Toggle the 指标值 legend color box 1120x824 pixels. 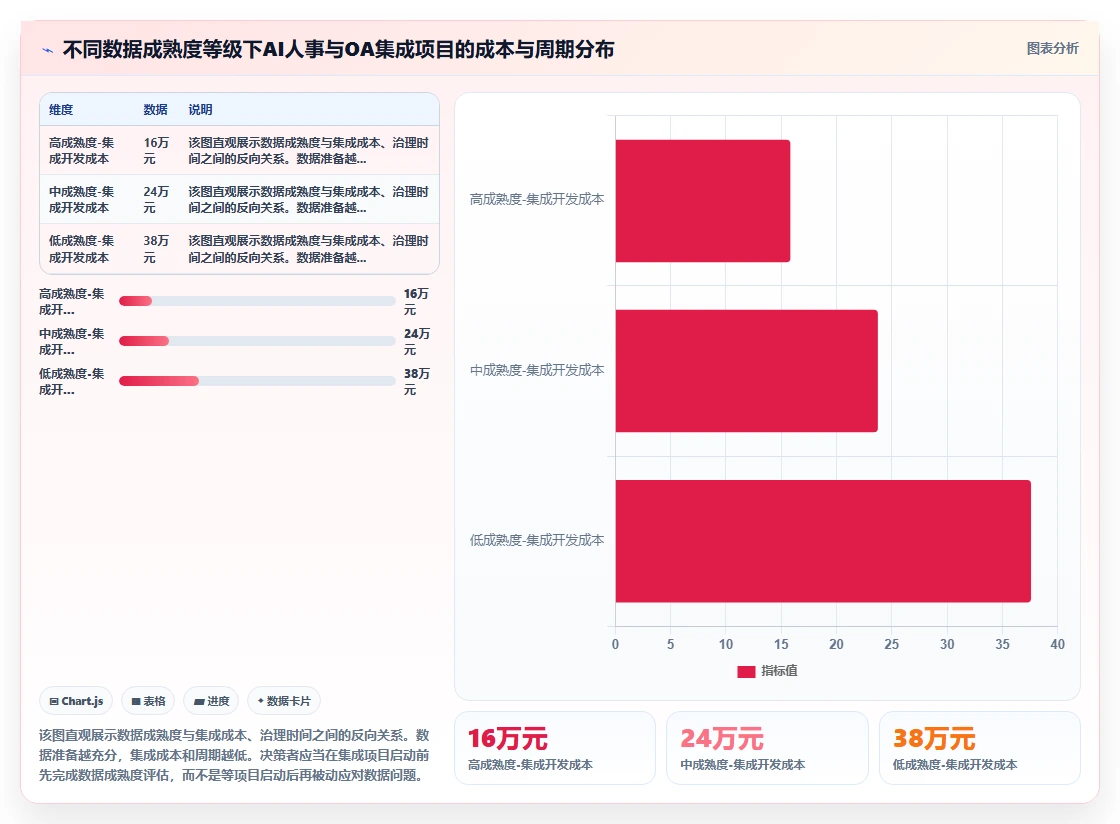pyautogui.click(x=746, y=671)
